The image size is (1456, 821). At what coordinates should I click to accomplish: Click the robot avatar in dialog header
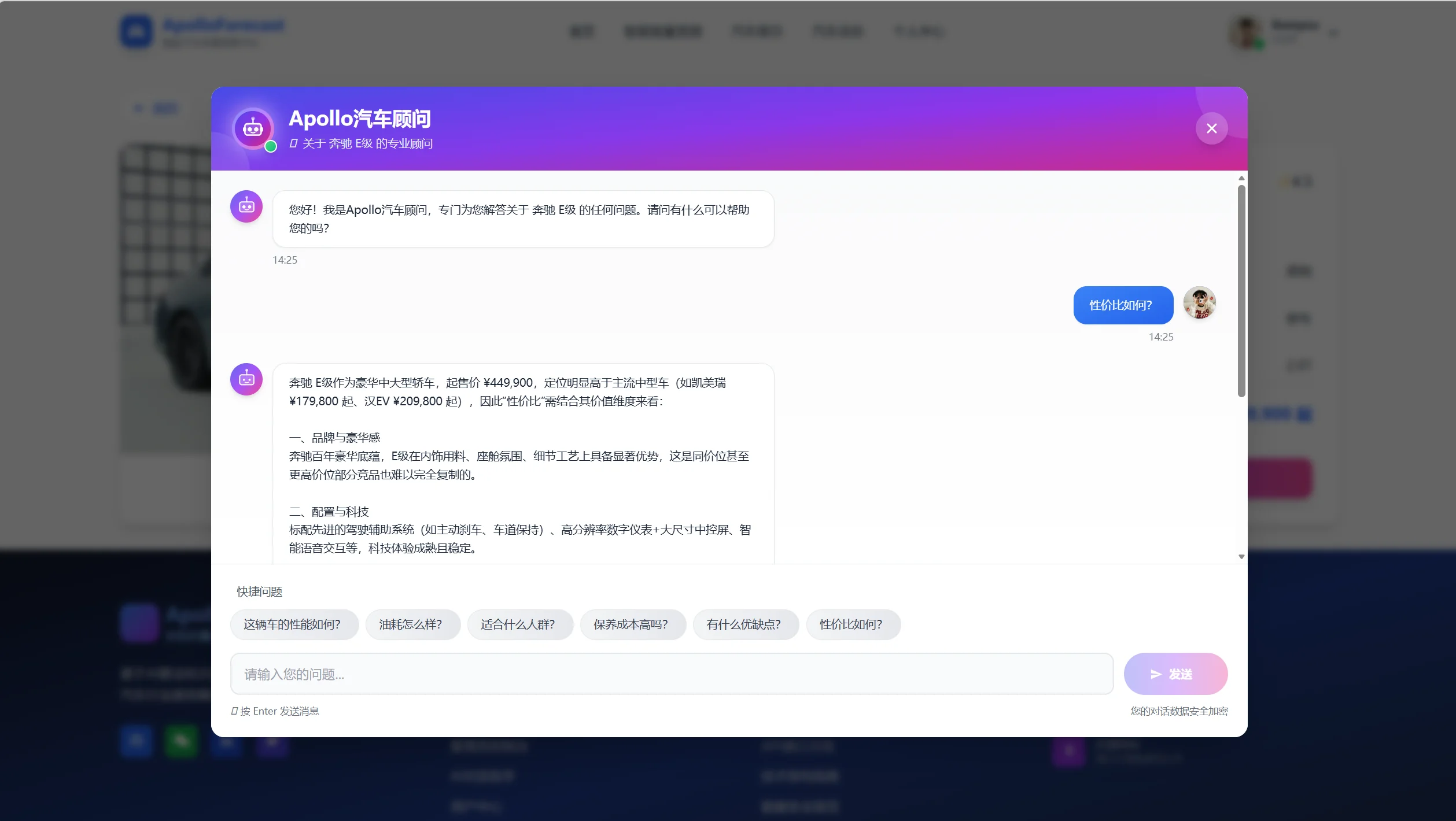[253, 128]
